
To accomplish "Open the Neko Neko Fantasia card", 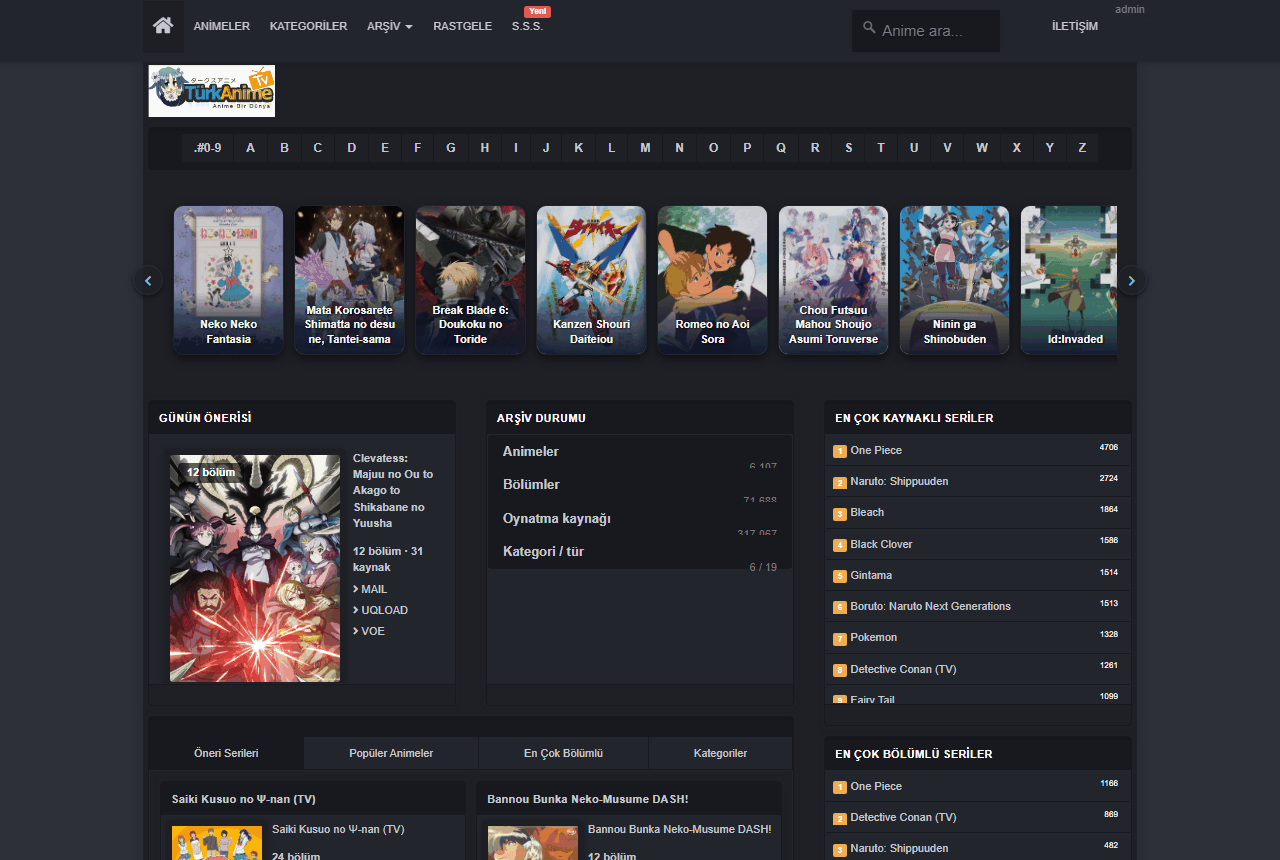I will [x=228, y=280].
